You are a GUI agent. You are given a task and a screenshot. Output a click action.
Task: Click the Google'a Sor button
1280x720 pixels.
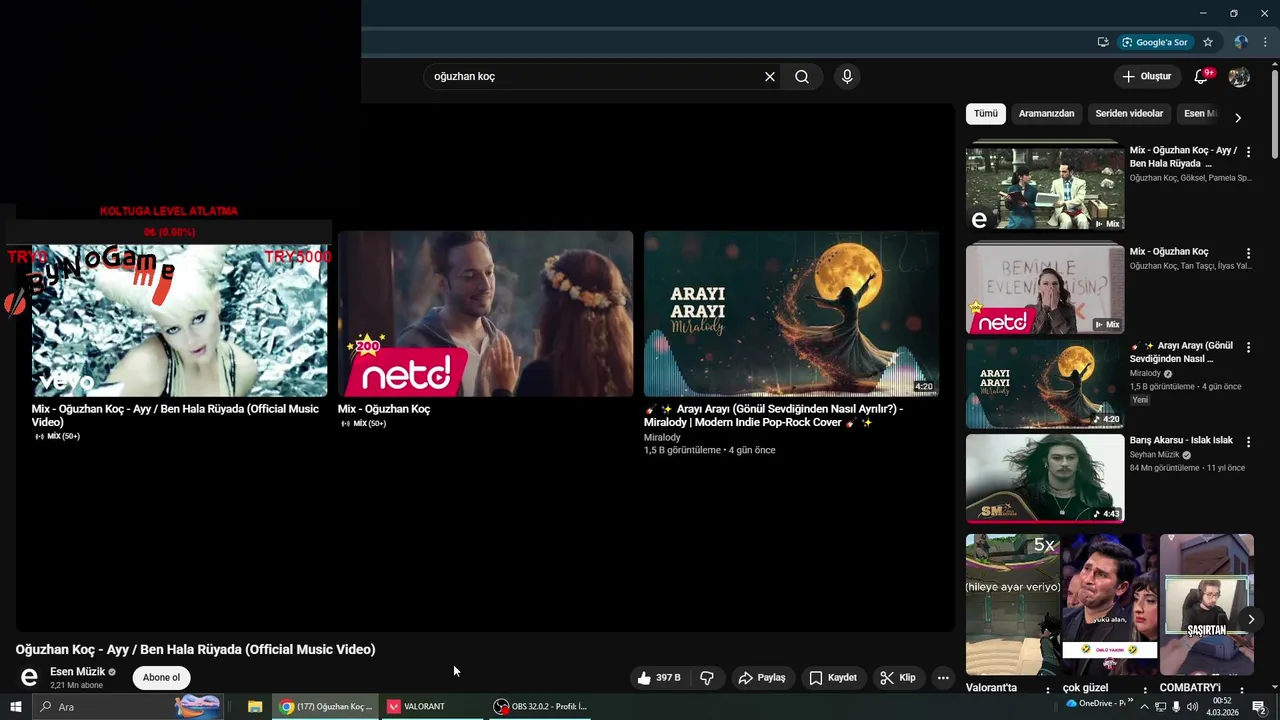pyautogui.click(x=1155, y=42)
